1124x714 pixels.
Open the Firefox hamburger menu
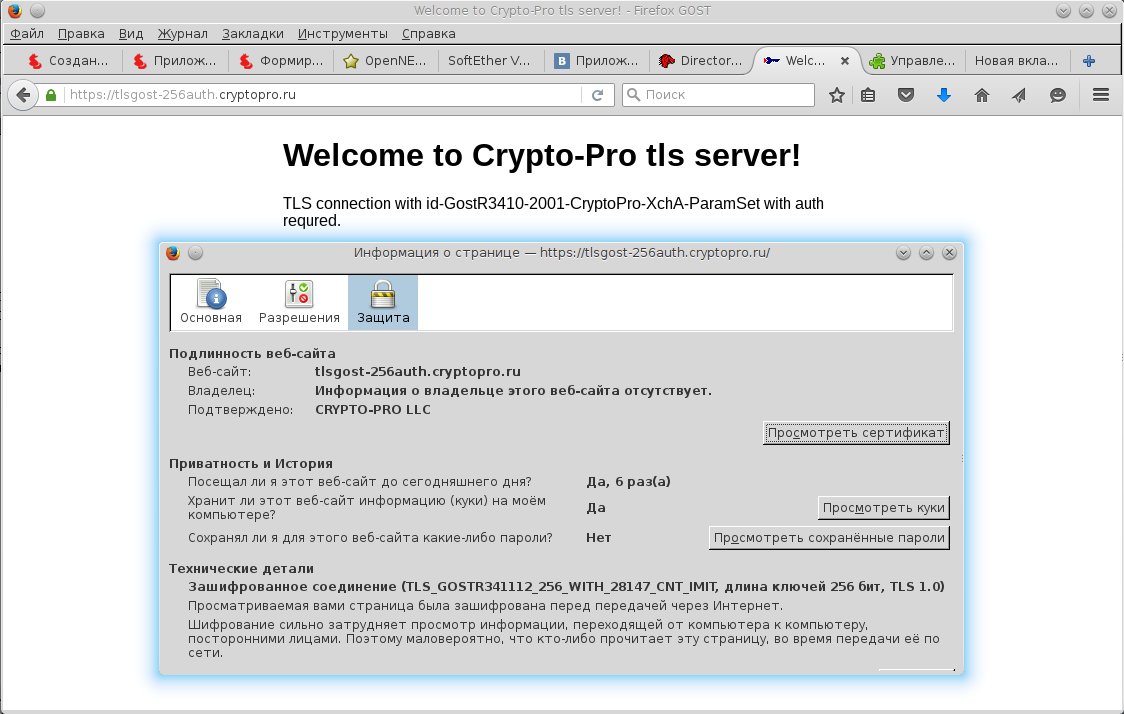tap(1101, 95)
